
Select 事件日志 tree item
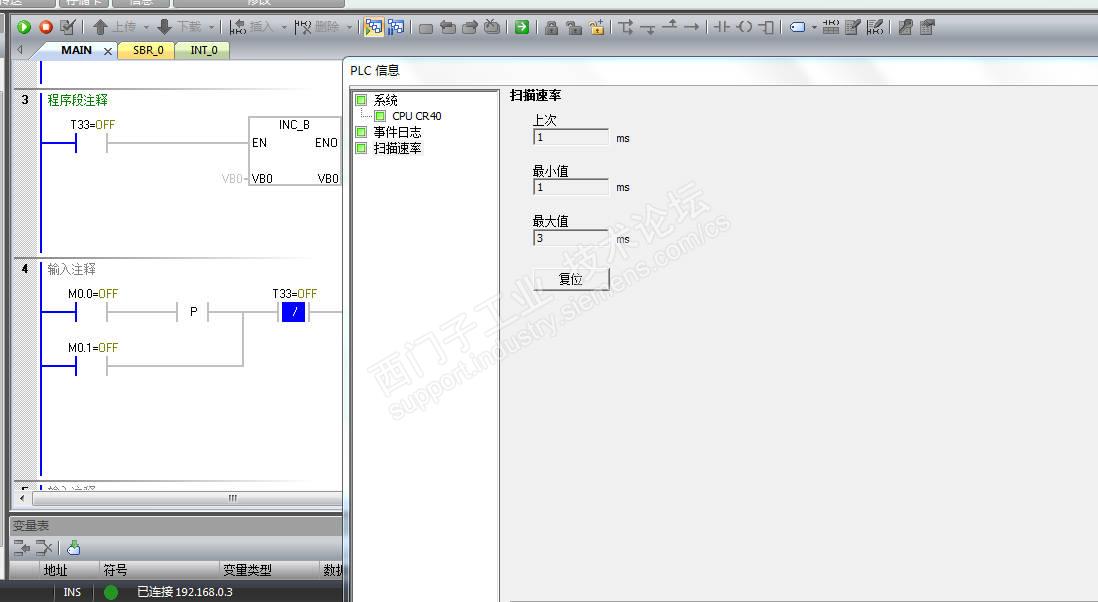pyautogui.click(x=397, y=132)
